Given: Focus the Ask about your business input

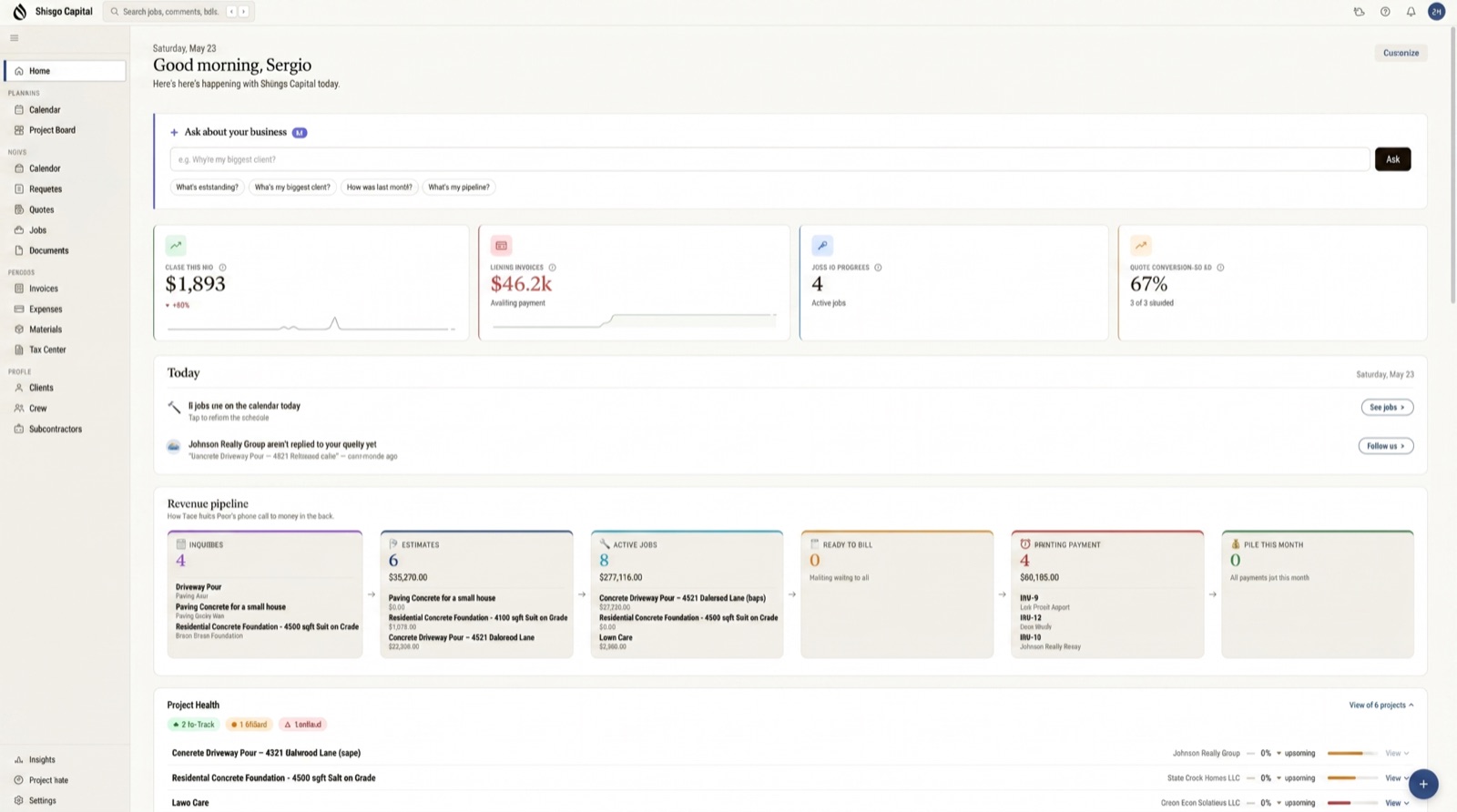Looking at the screenshot, I should 769,159.
